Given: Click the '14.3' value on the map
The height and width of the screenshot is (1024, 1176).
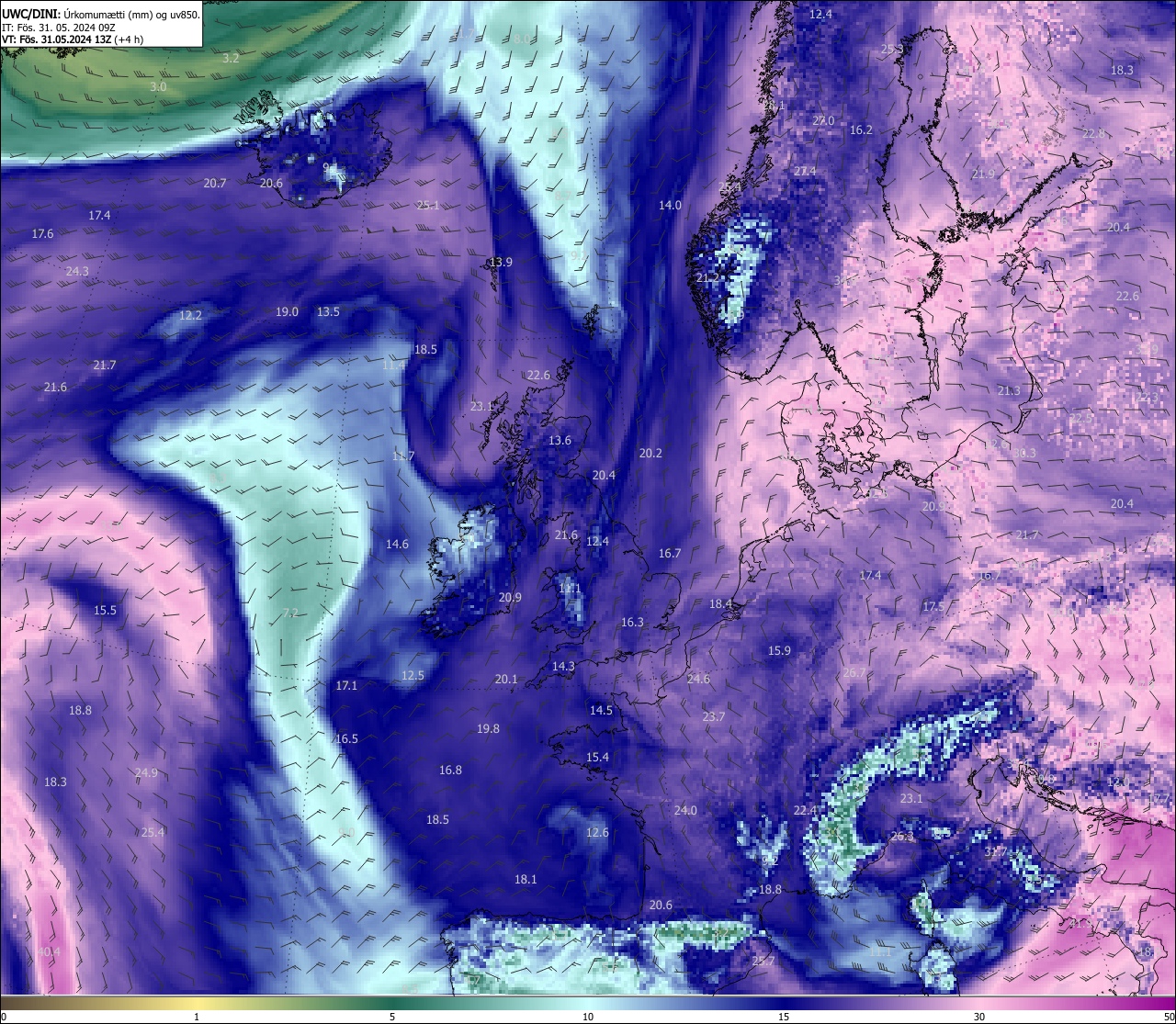Looking at the screenshot, I should [563, 667].
